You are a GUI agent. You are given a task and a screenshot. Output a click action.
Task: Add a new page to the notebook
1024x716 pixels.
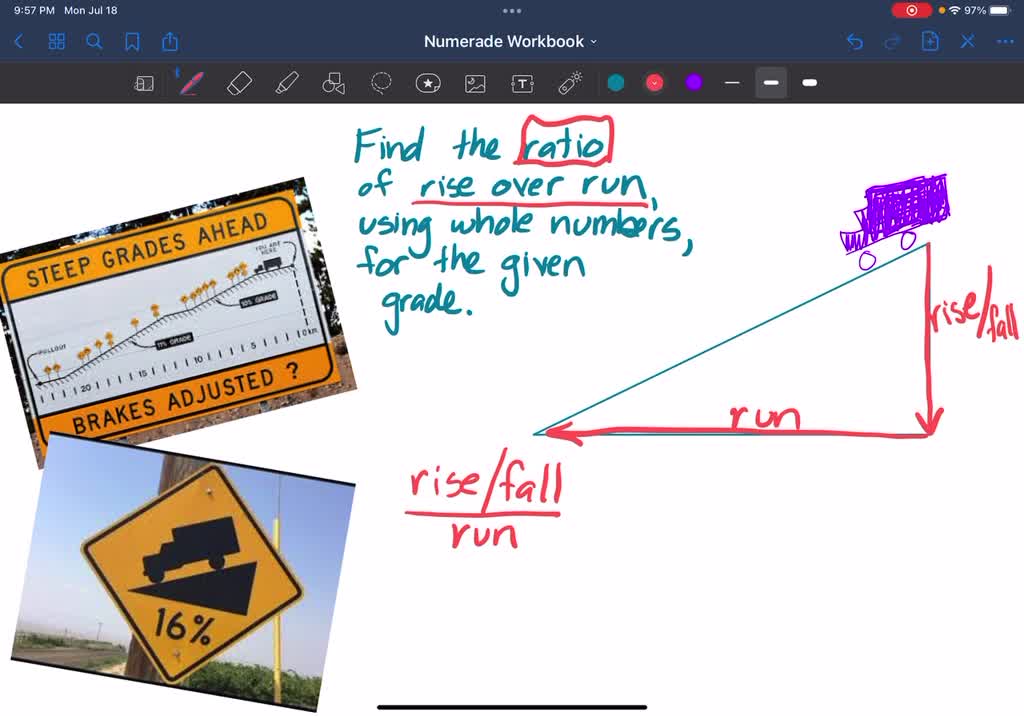point(930,41)
